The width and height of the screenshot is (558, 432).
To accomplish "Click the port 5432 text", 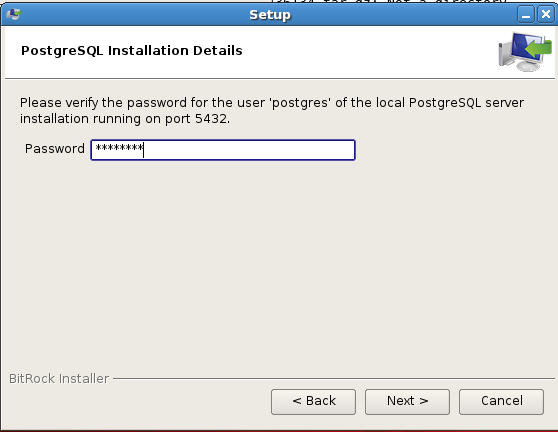I will click(196, 118).
